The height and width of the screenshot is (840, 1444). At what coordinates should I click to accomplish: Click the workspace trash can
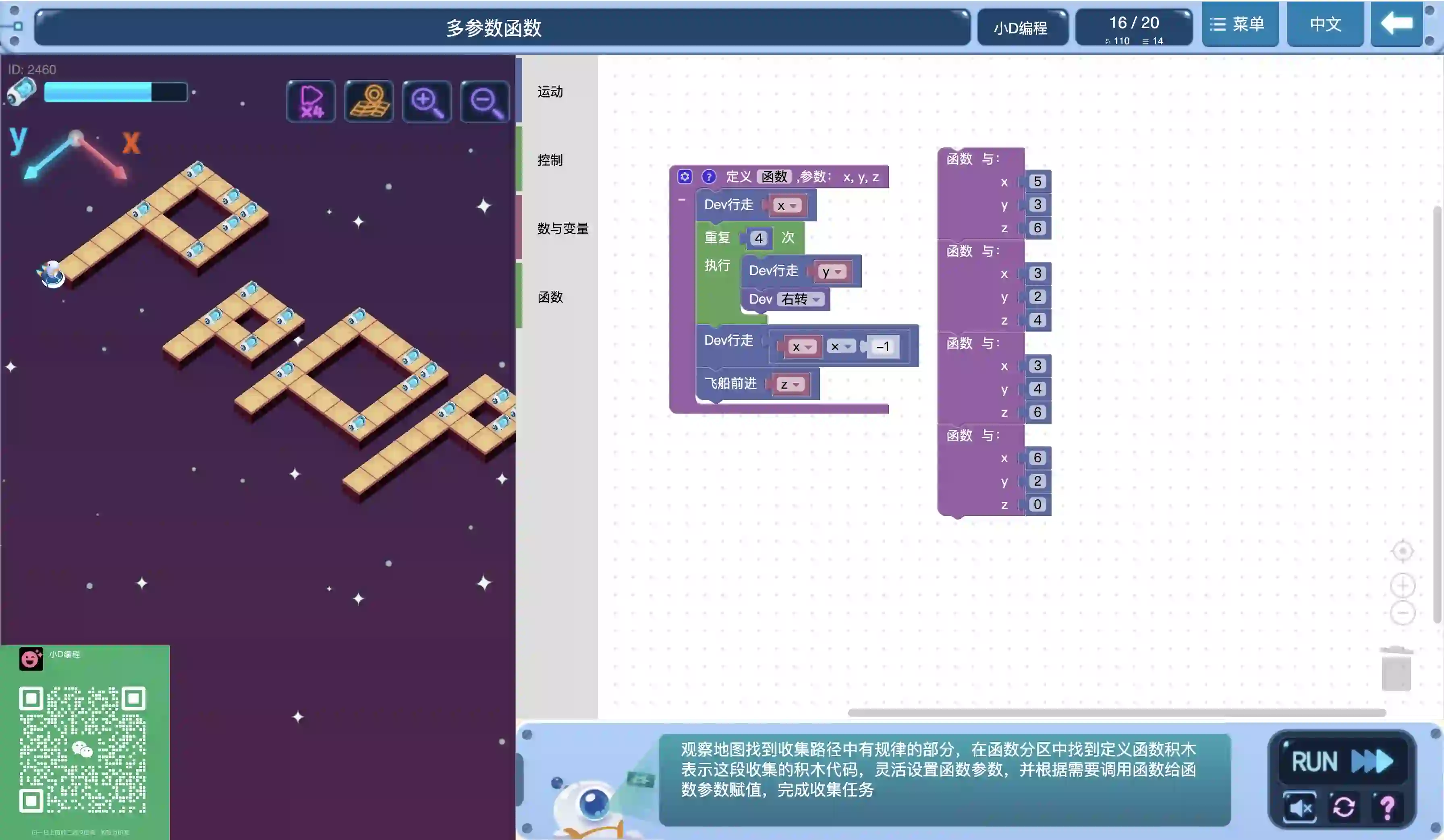1396,668
